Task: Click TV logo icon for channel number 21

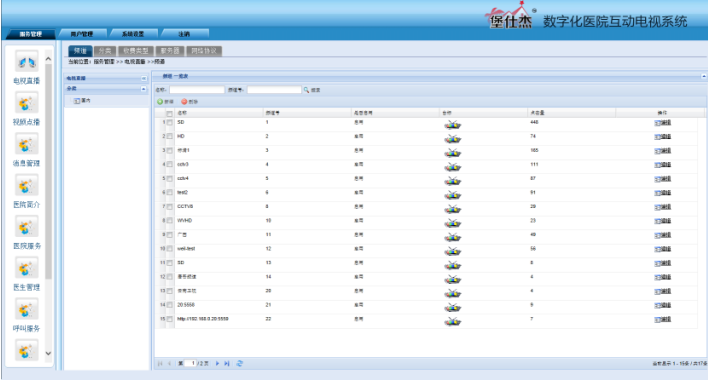Action: pos(452,307)
